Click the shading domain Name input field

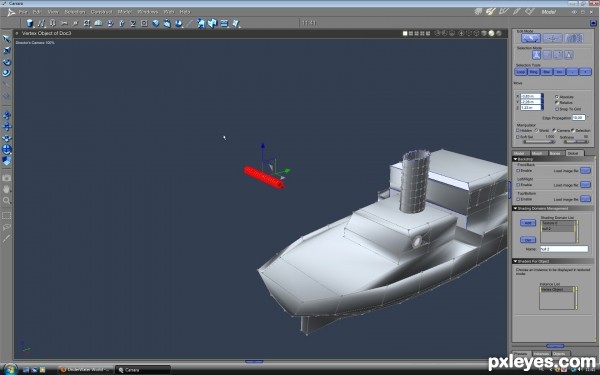tap(564, 249)
